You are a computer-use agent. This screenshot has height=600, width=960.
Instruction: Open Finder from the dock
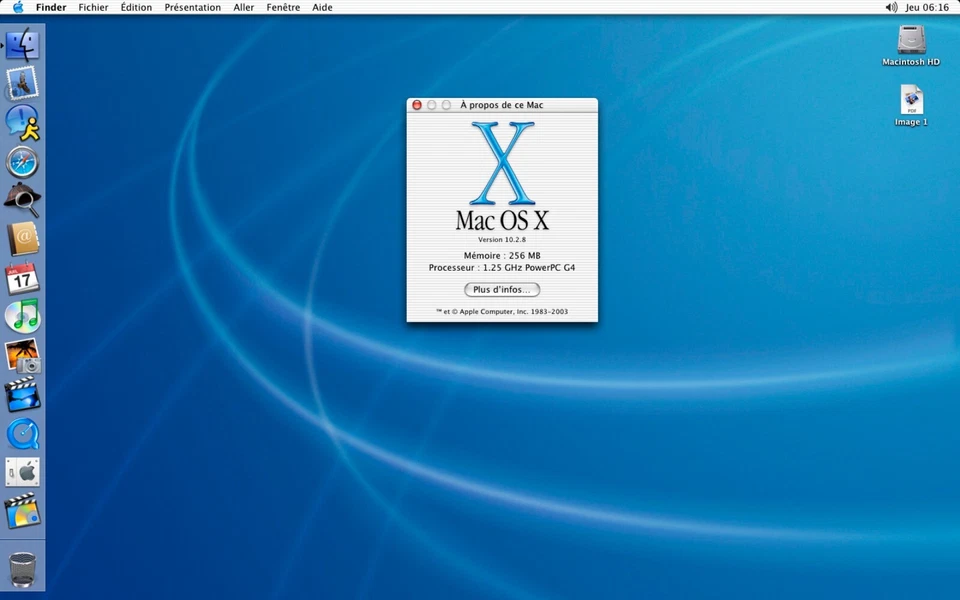(x=22, y=45)
